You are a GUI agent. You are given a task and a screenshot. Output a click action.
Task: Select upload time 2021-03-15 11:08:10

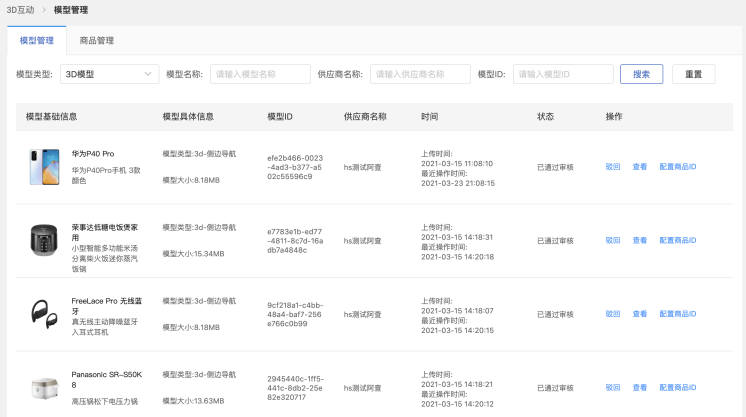click(457, 163)
